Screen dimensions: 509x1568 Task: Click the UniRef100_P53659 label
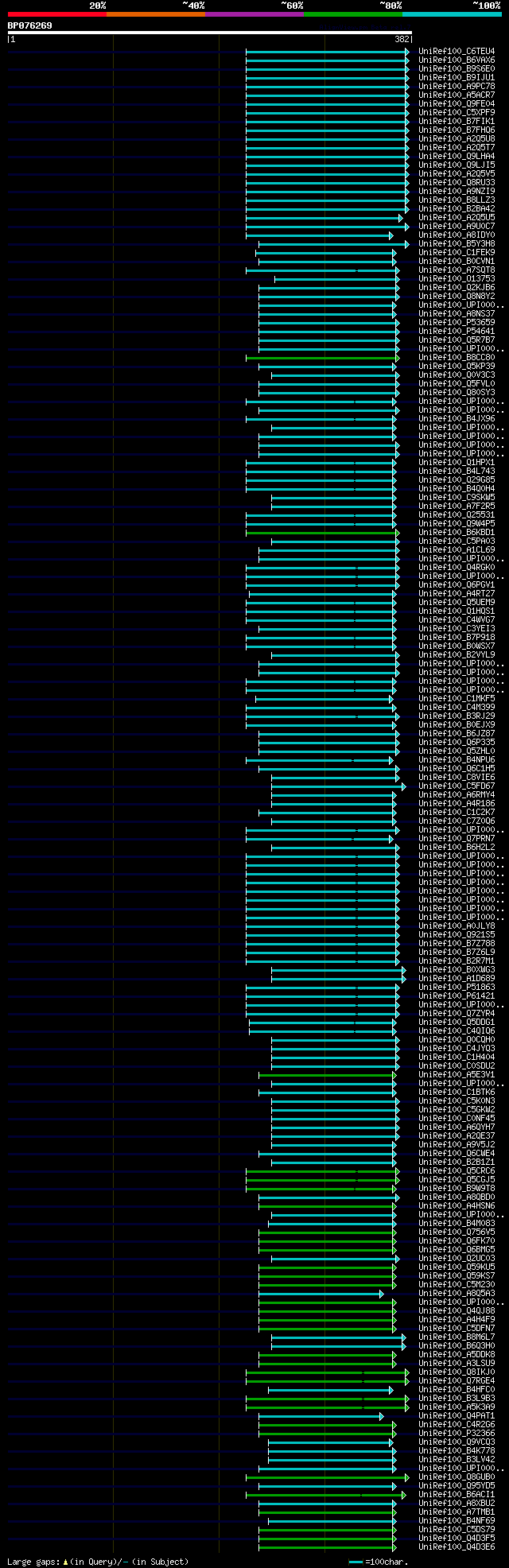pyautogui.click(x=457, y=323)
